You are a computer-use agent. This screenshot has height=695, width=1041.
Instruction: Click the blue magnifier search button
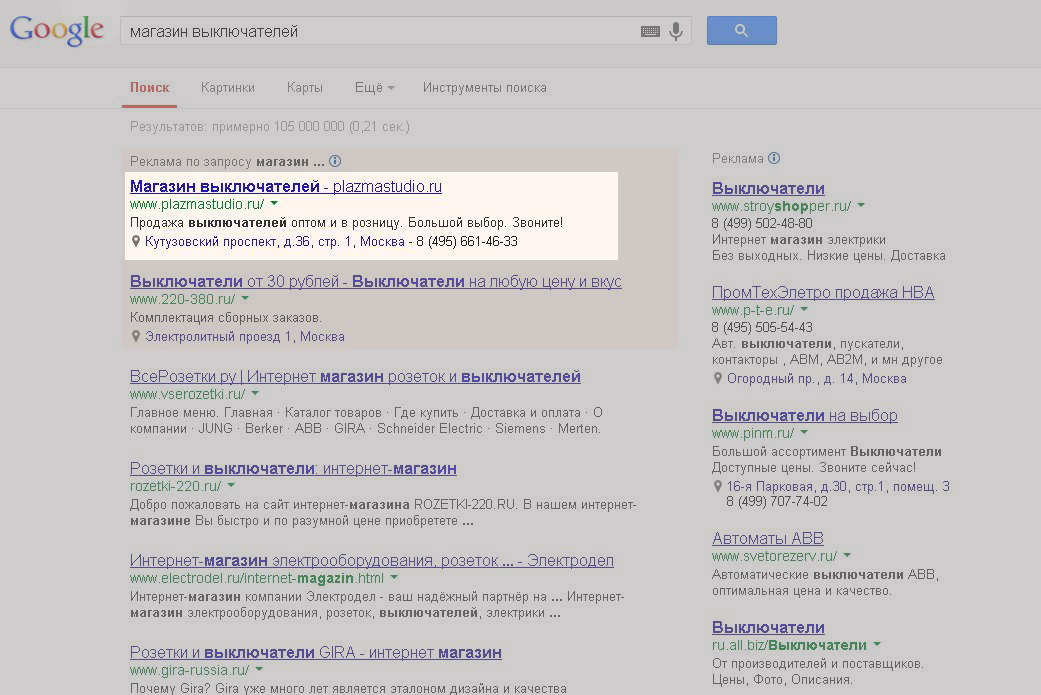pyautogui.click(x=742, y=31)
